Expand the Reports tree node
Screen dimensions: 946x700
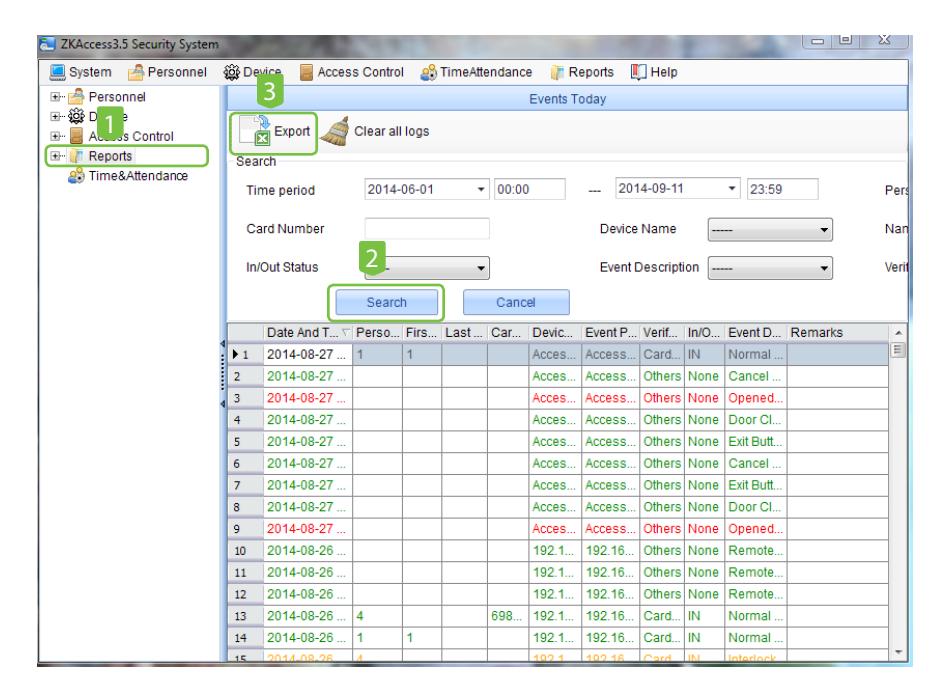tap(56, 156)
